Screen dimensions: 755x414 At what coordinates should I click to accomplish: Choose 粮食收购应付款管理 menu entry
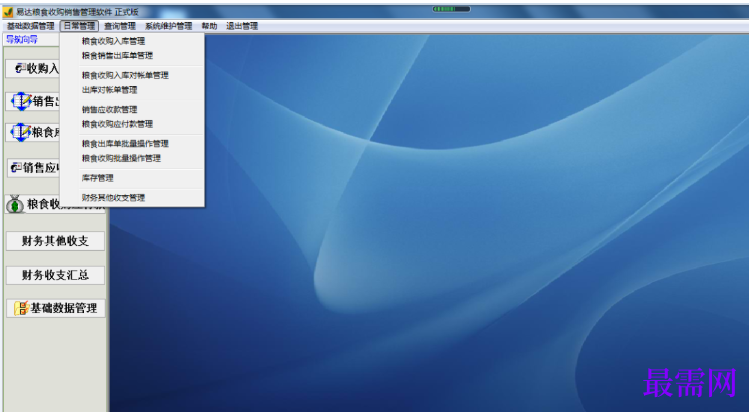point(117,124)
